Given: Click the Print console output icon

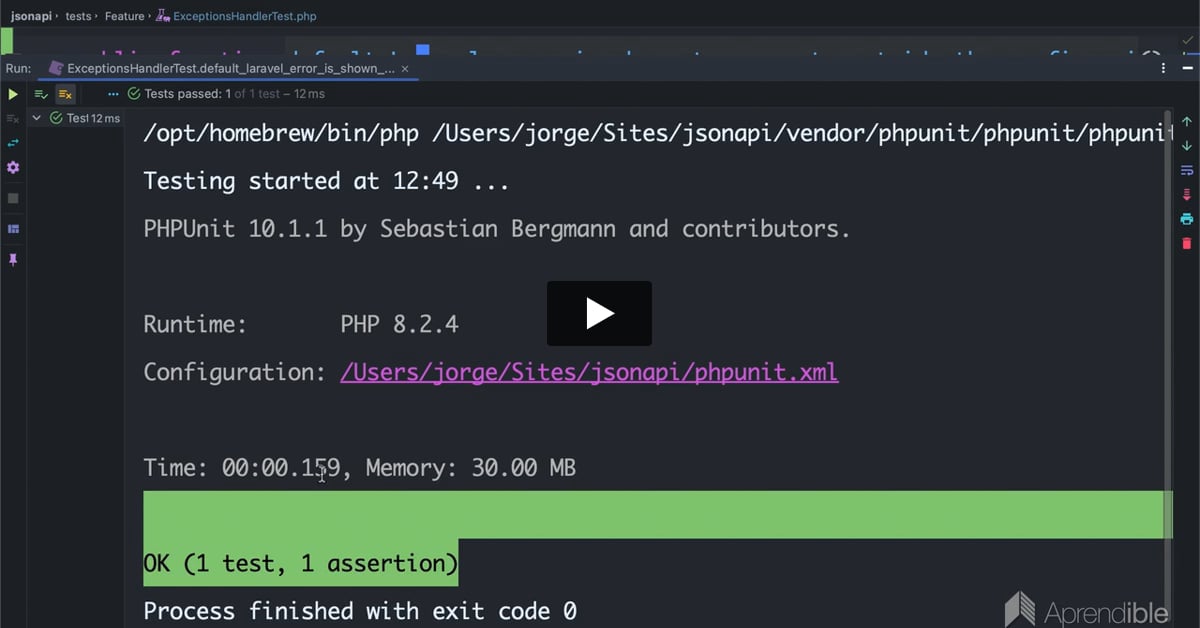Looking at the screenshot, I should coord(1187,219).
